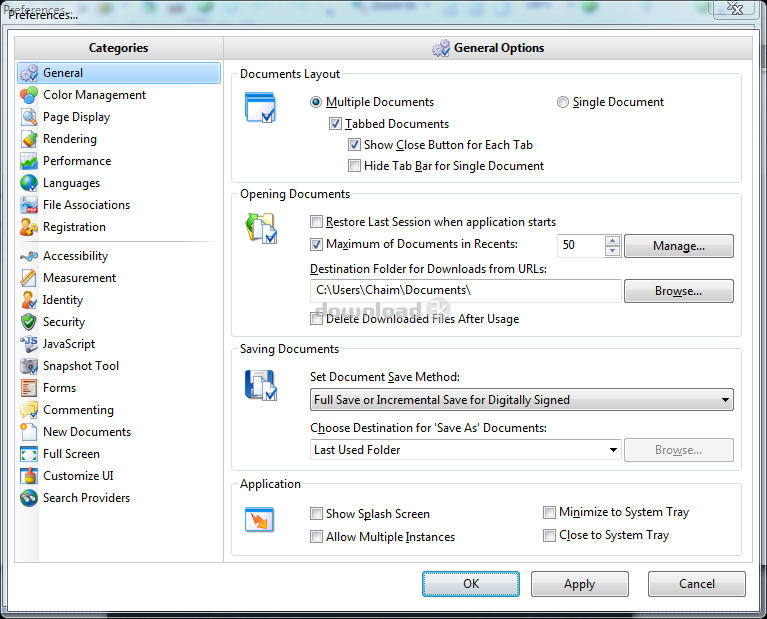The height and width of the screenshot is (619, 767).
Task: Click the Color Management category icon
Action: click(28, 95)
